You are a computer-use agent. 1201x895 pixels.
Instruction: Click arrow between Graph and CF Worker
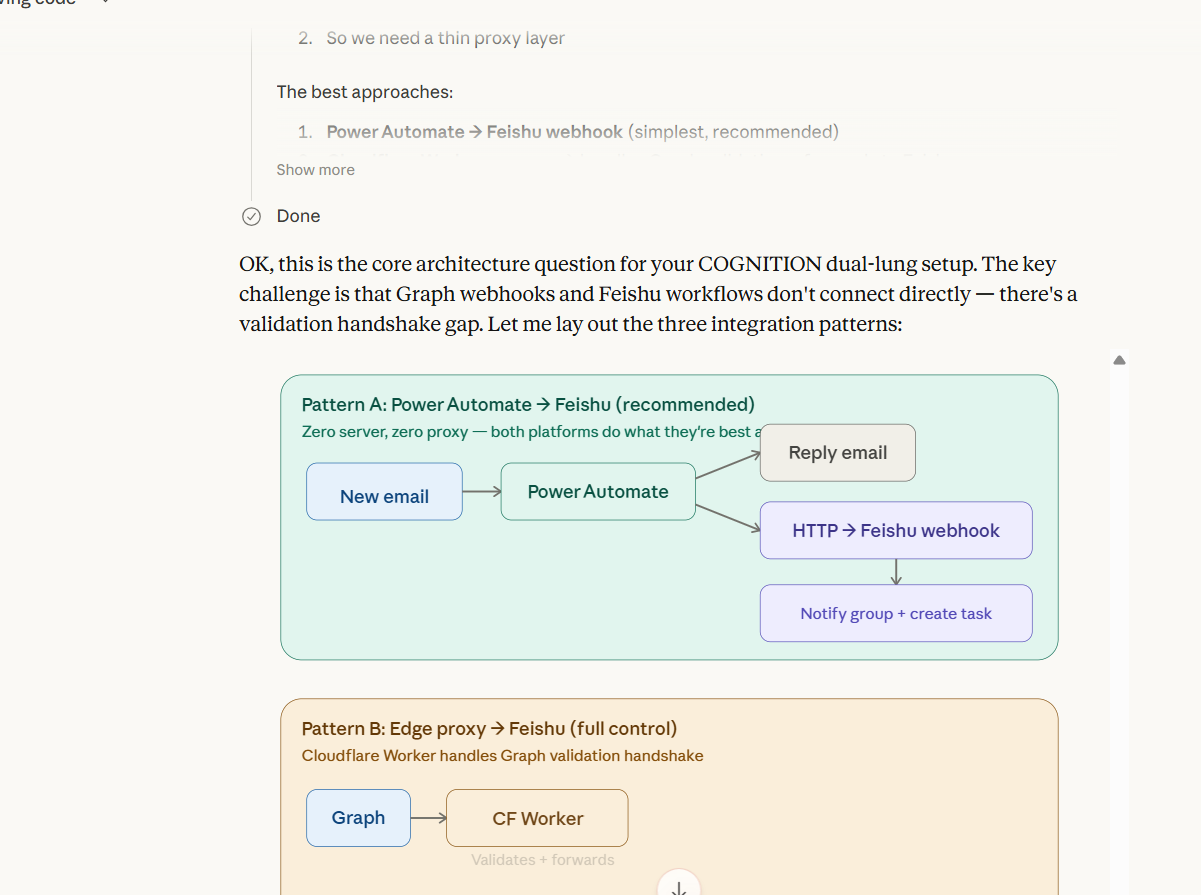(x=428, y=818)
